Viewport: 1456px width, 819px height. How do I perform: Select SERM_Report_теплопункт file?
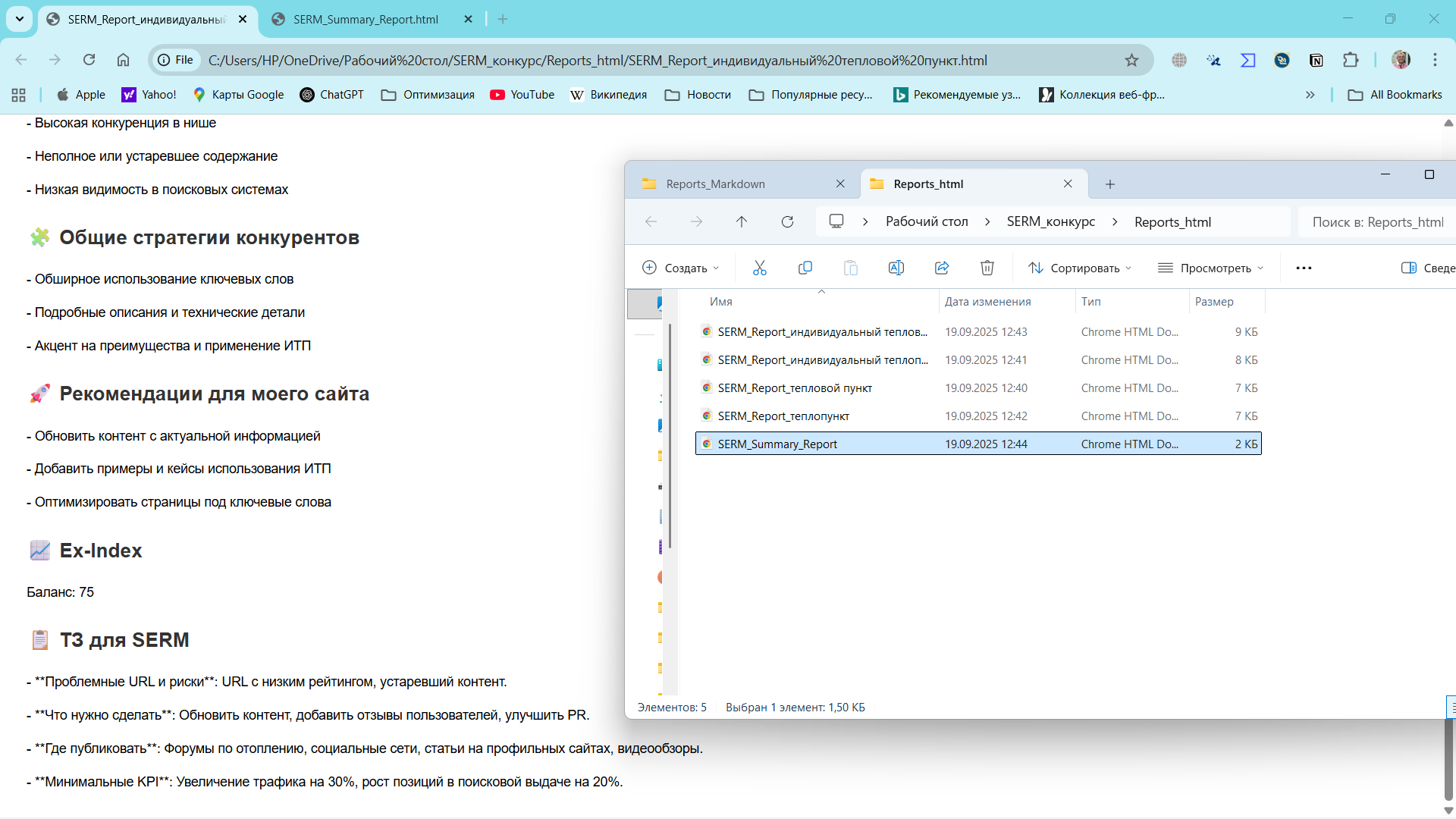pos(978,416)
